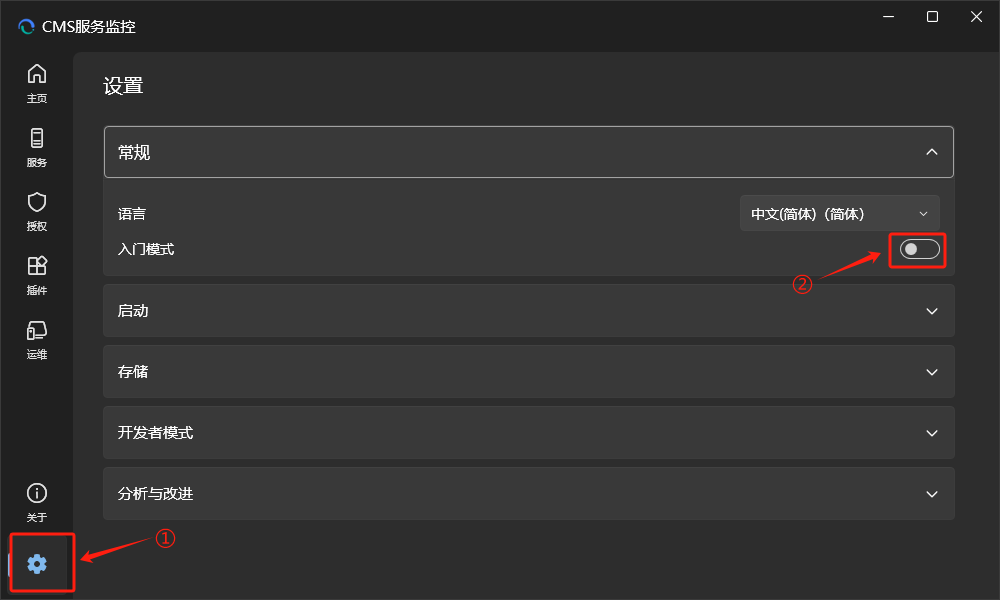1000x600 pixels.
Task: Open the 主页 home icon
Action: [x=37, y=74]
